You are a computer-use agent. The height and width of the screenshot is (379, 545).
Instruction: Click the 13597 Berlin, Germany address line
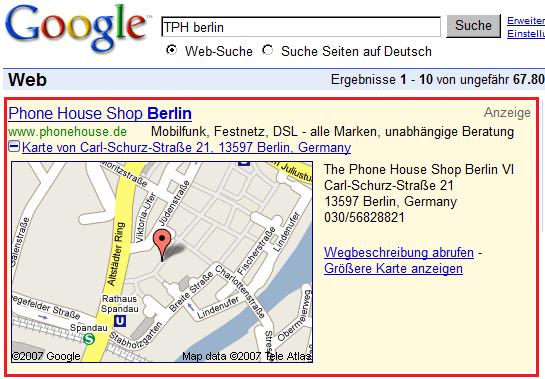coord(390,202)
